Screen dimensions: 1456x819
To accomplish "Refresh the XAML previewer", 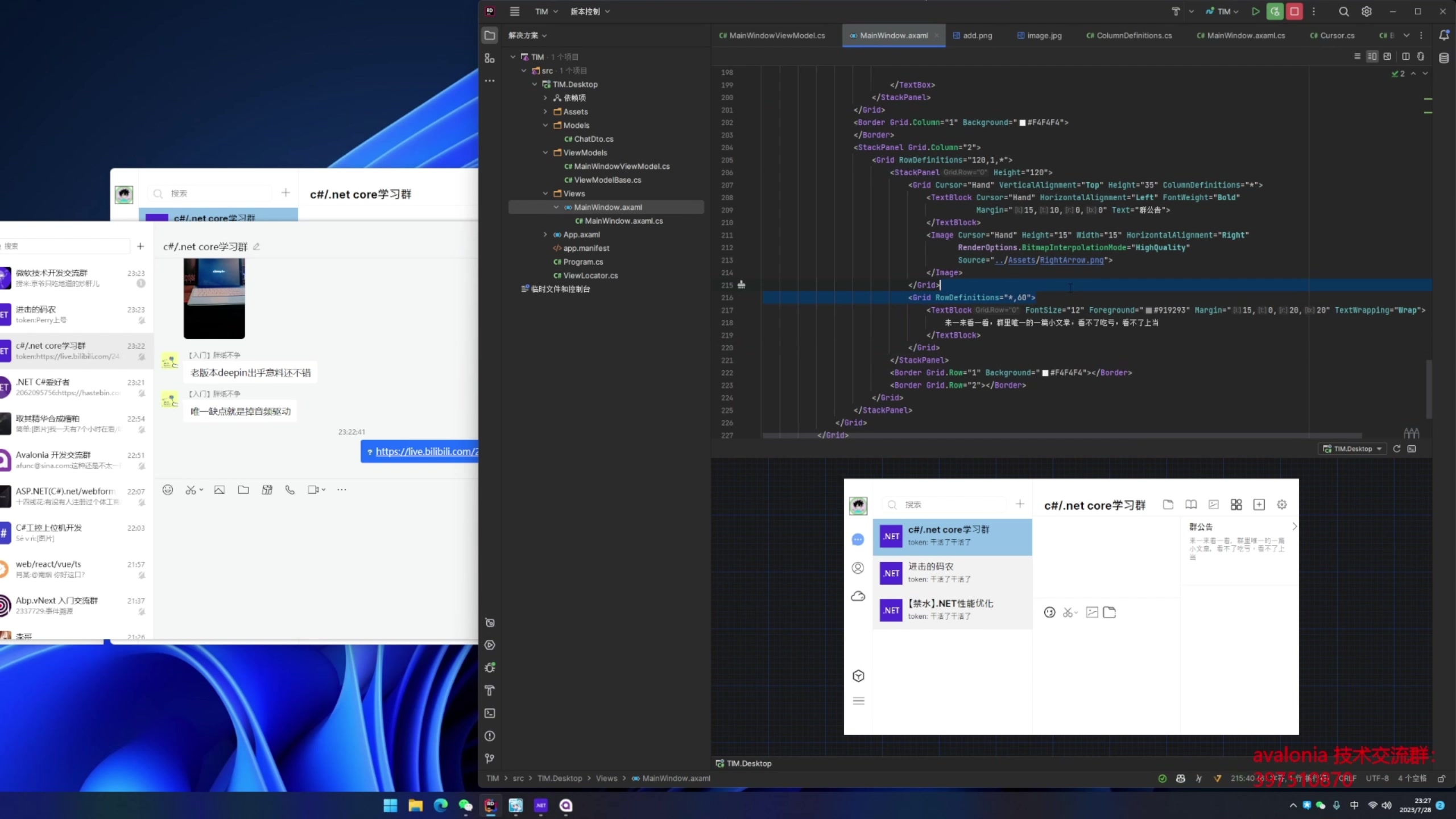I will pos(1396,449).
